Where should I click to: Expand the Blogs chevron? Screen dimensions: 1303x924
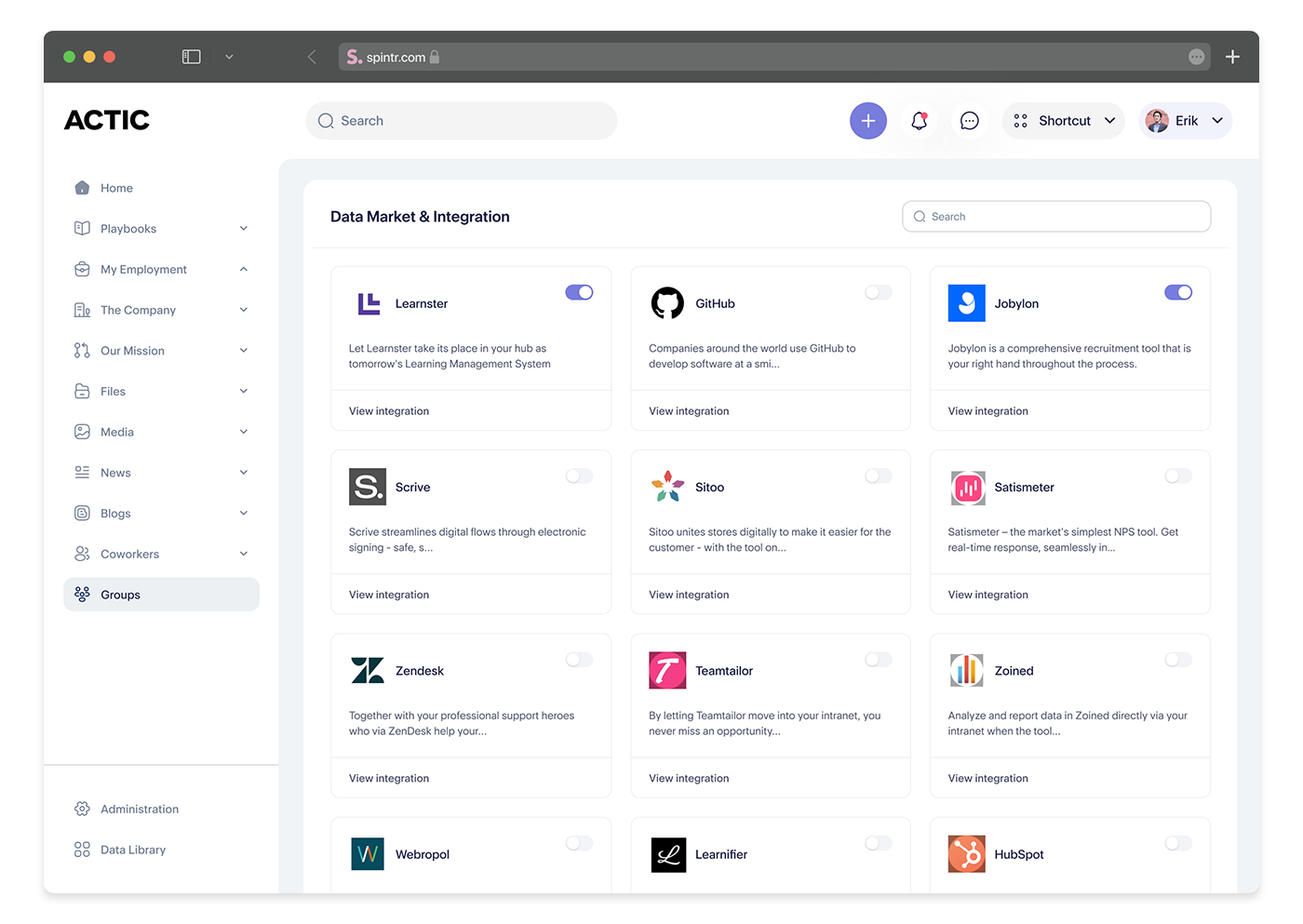point(244,513)
